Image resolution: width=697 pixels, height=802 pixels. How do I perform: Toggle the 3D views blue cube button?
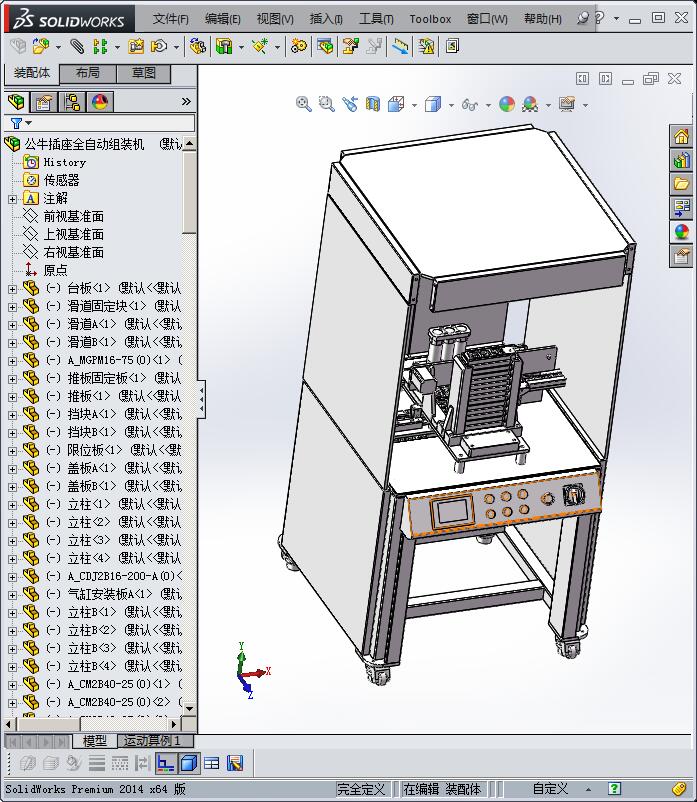(x=189, y=764)
